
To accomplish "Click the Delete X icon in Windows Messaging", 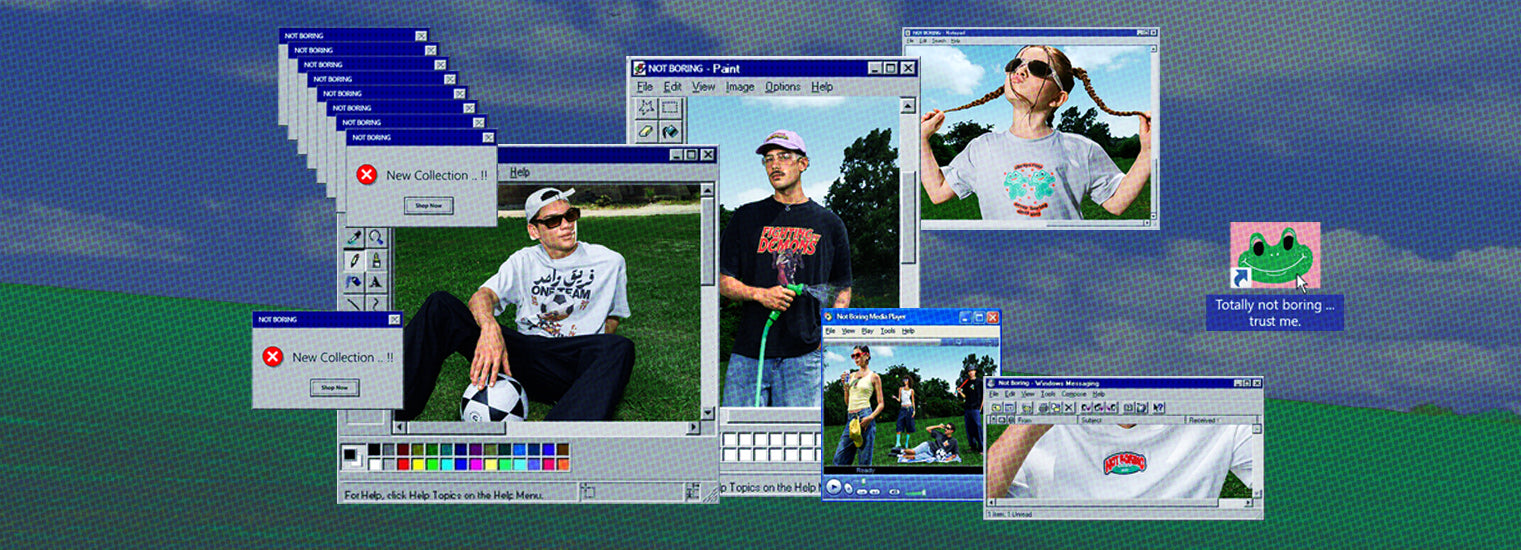I will click(1069, 408).
